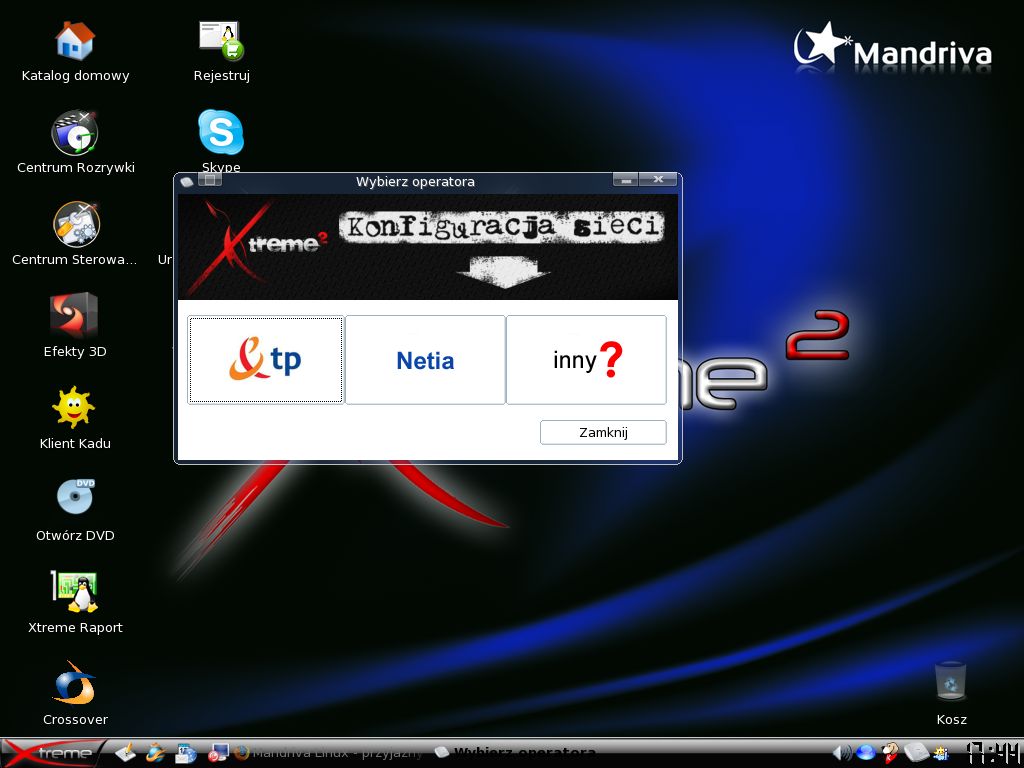Screen dimensions: 1024x768
Task: Click the taskbar clock
Action: (x=993, y=753)
